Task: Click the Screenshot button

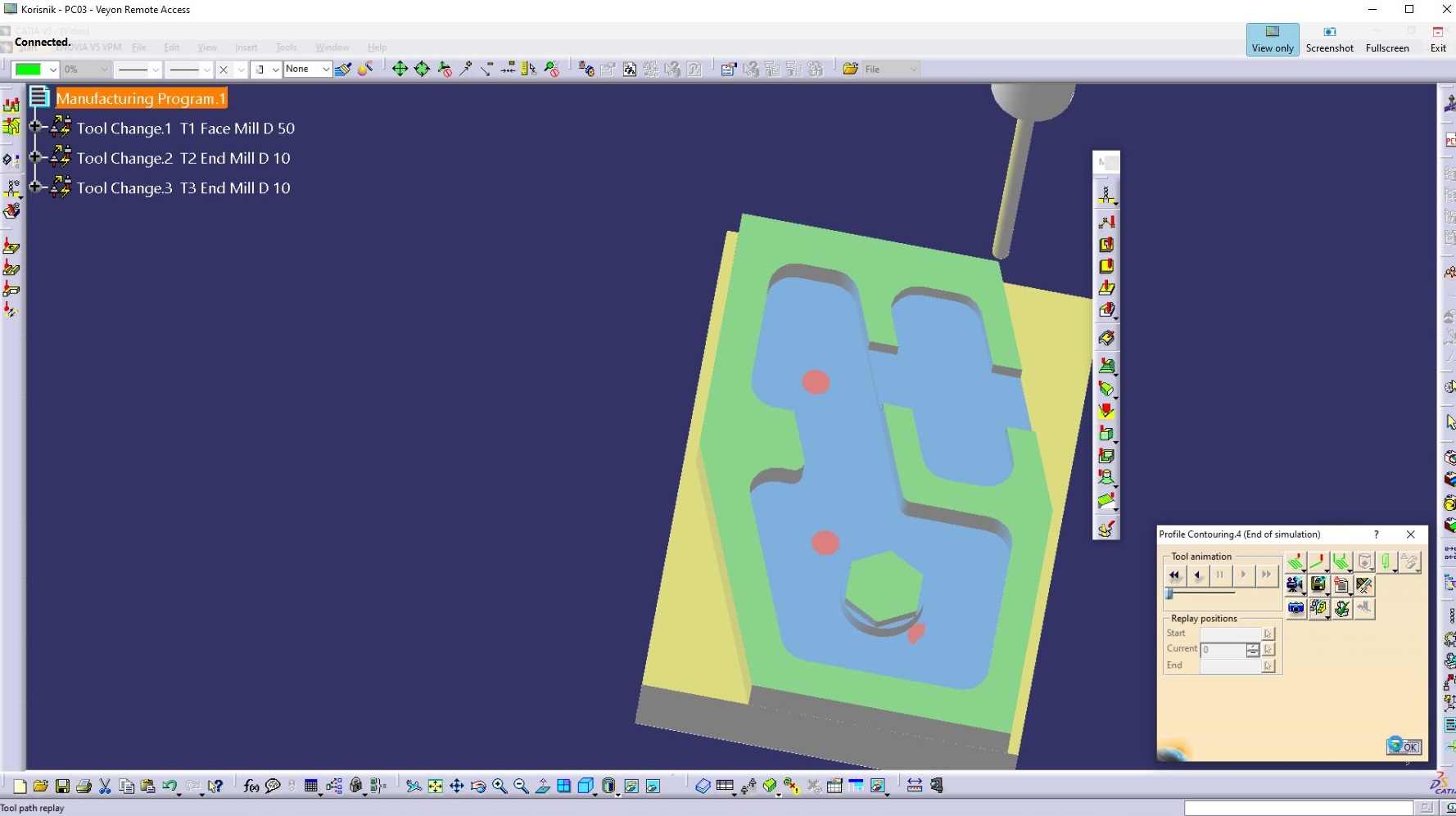Action: [1329, 39]
